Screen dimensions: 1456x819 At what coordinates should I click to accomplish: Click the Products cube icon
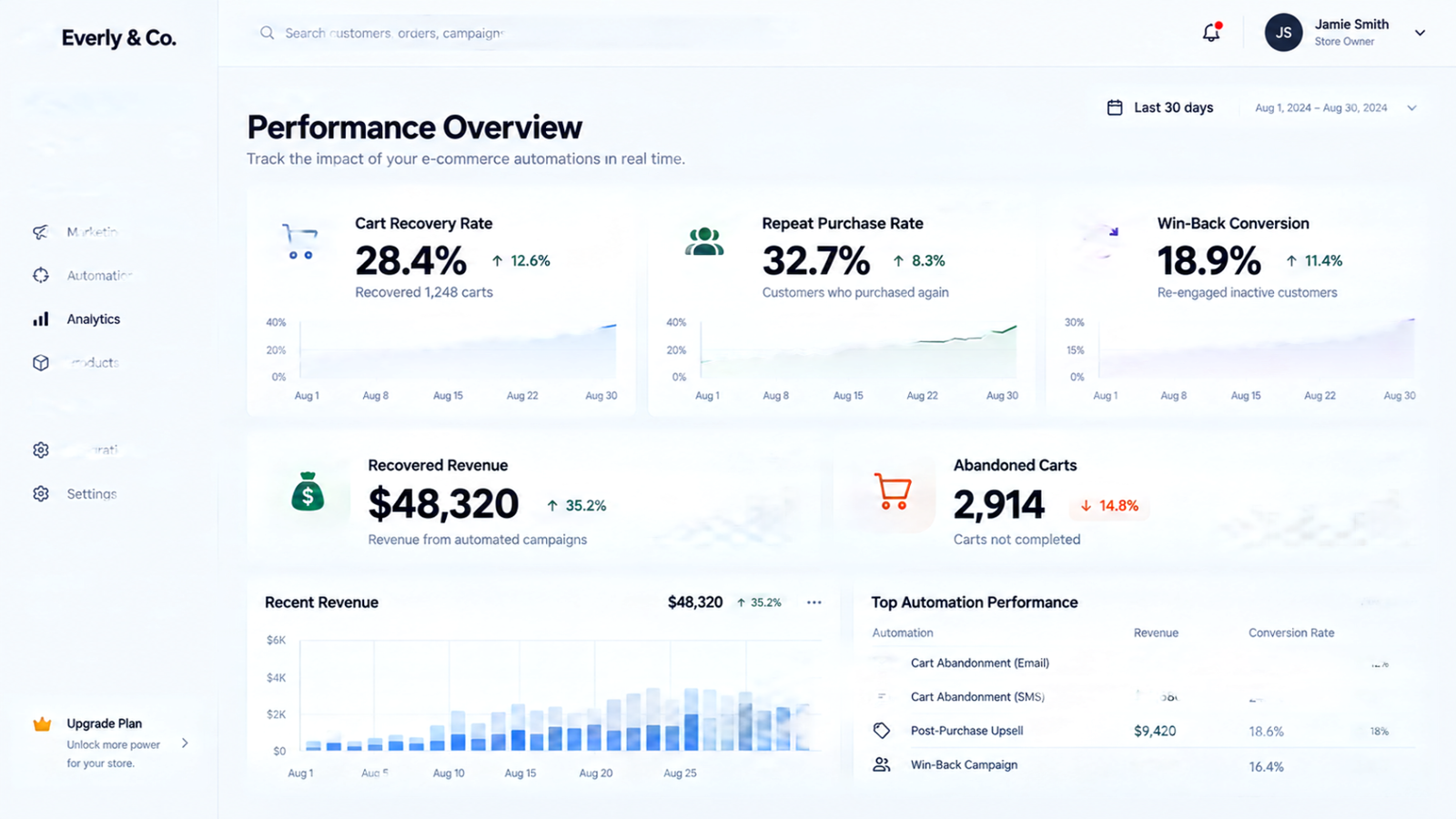[x=41, y=363]
